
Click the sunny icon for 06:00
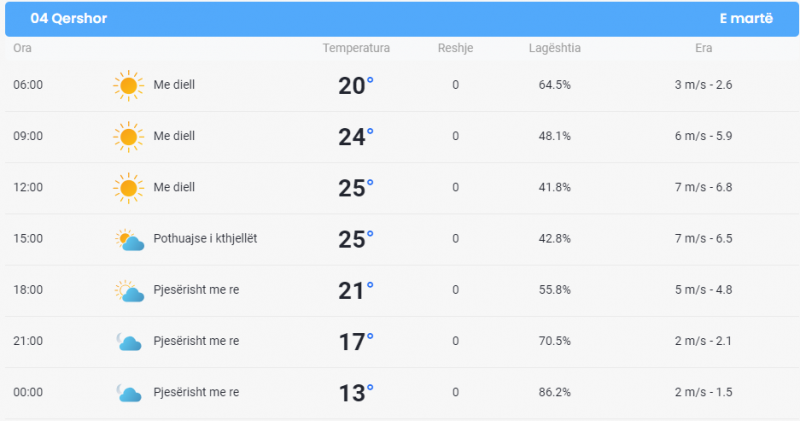(129, 85)
